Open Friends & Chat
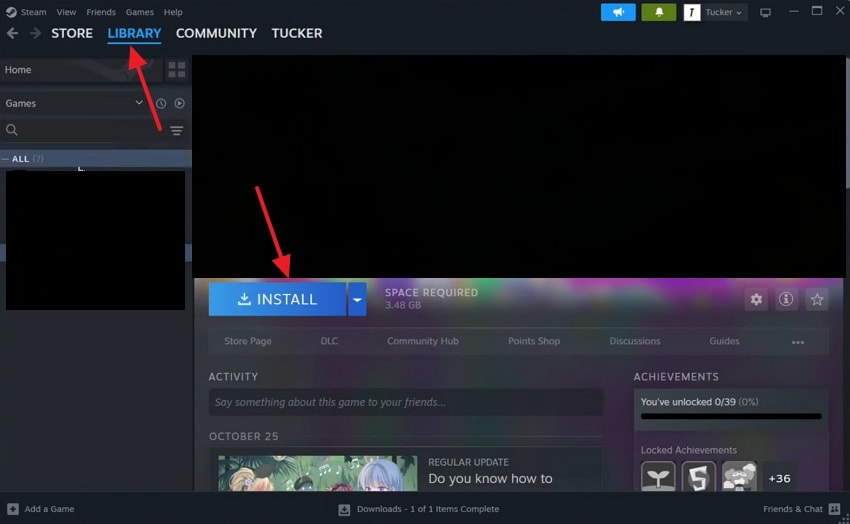The image size is (850, 524). [793, 509]
